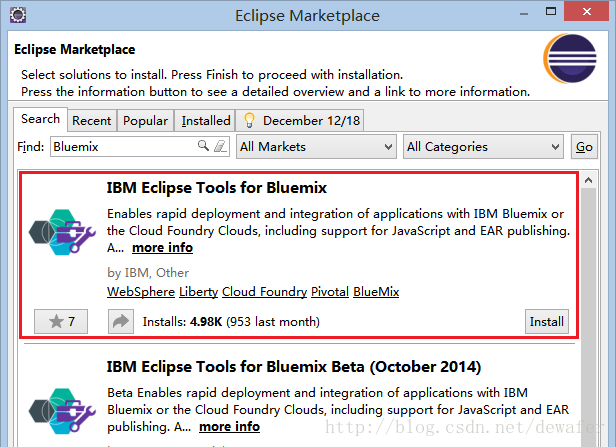
Task: Click the Installs 4.98K count text
Action: click(231, 322)
